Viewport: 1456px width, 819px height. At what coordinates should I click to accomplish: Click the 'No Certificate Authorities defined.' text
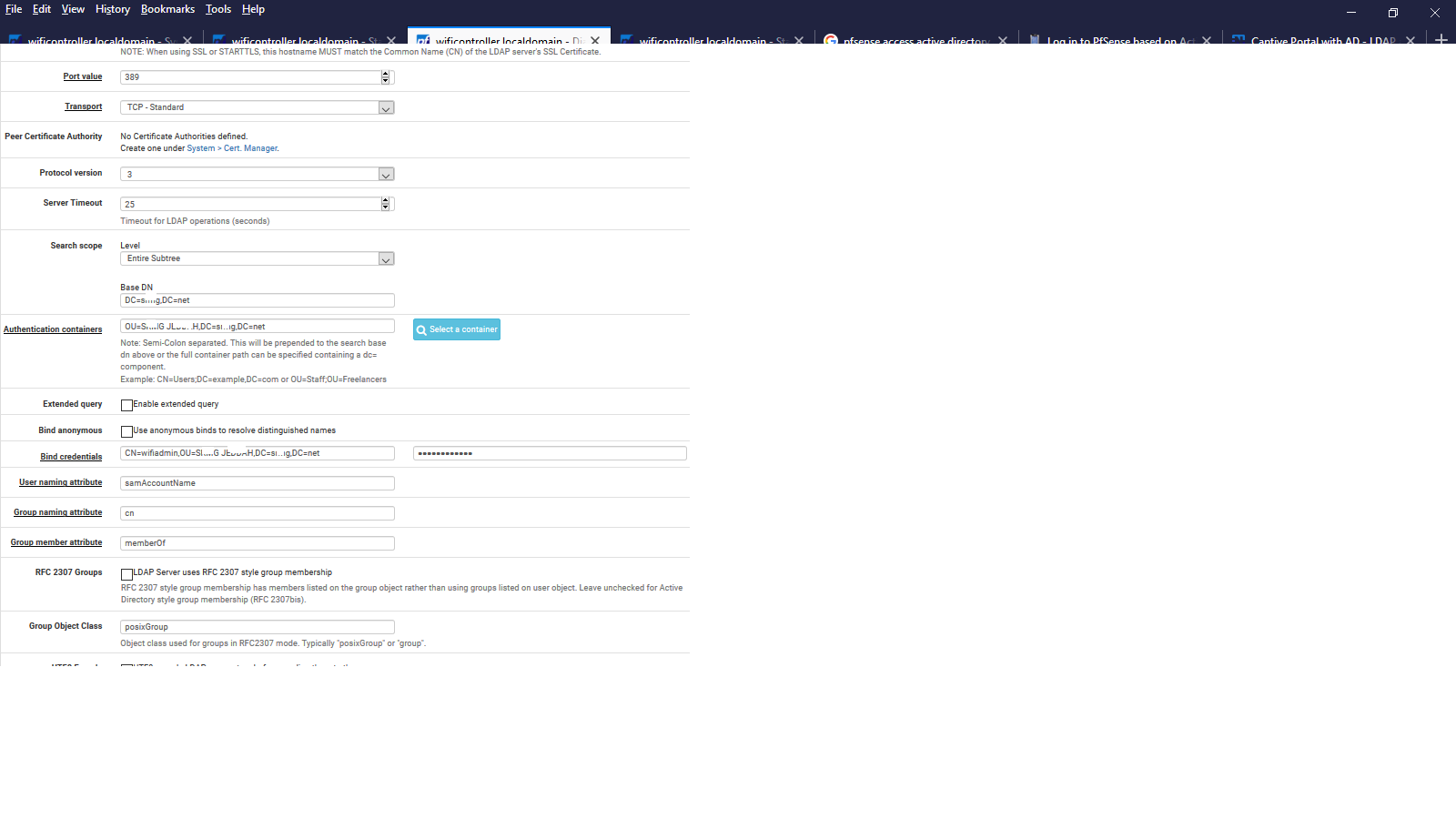point(184,136)
